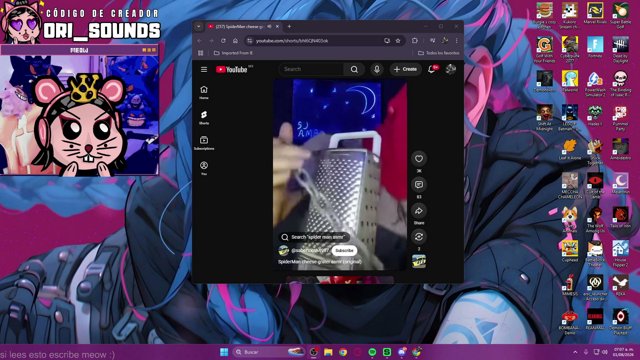The height and width of the screenshot is (360, 640).
Task: Expand the tab search dropdown
Action: click(199, 27)
